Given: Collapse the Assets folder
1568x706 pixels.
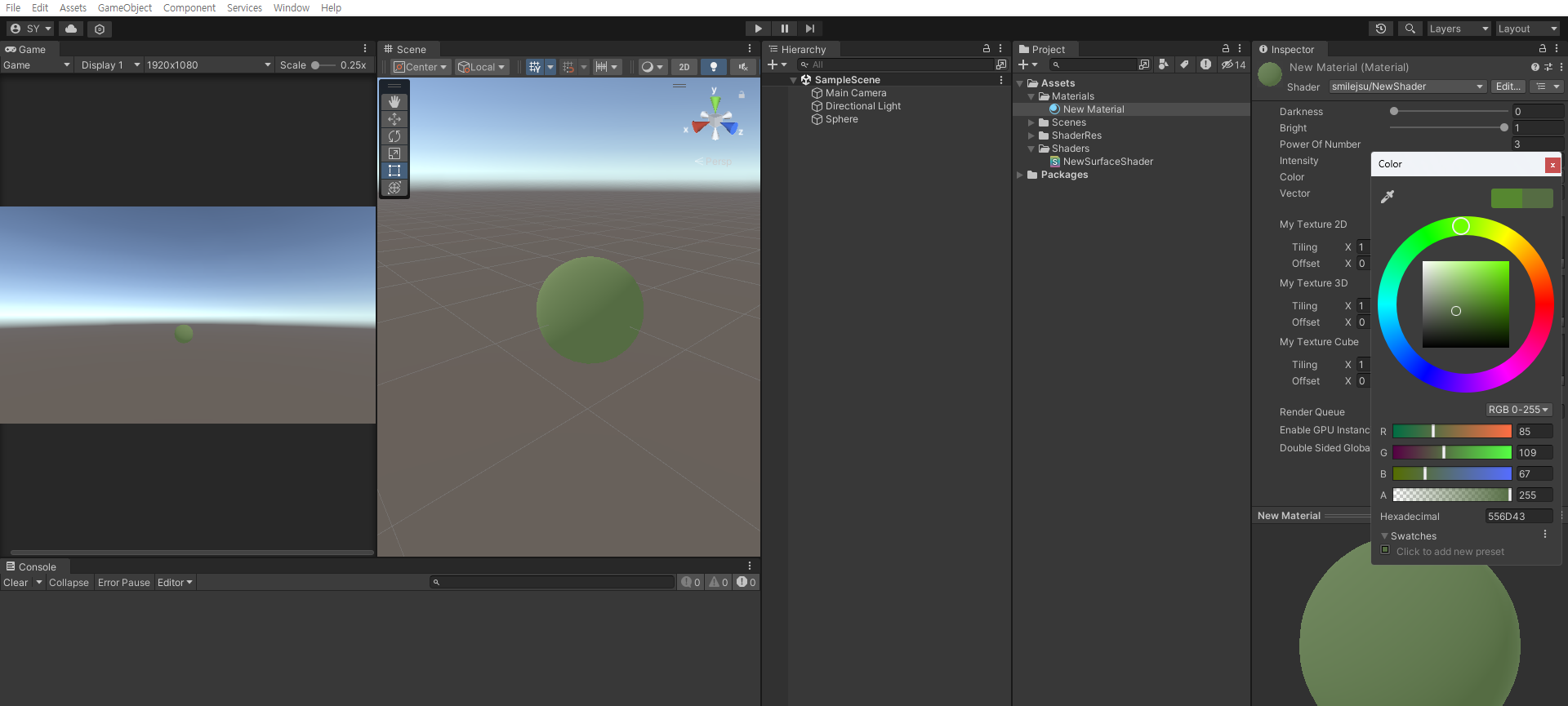Looking at the screenshot, I should click(1019, 83).
